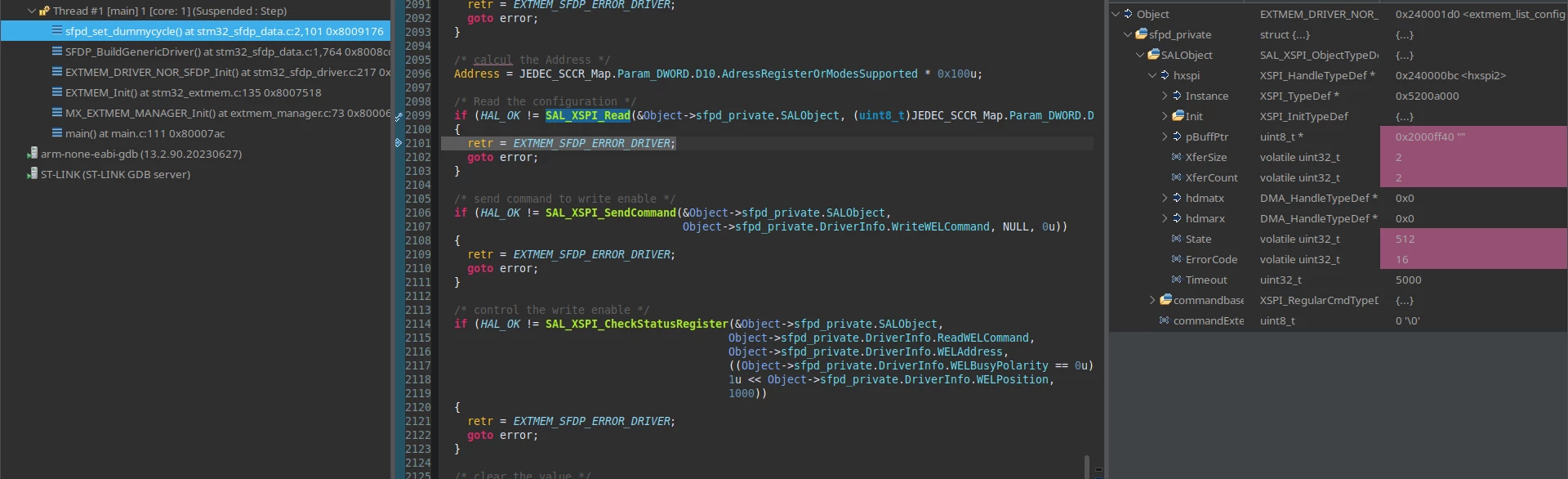
Task: Select the ErrorCode value 16 cell
Action: coord(1473,259)
